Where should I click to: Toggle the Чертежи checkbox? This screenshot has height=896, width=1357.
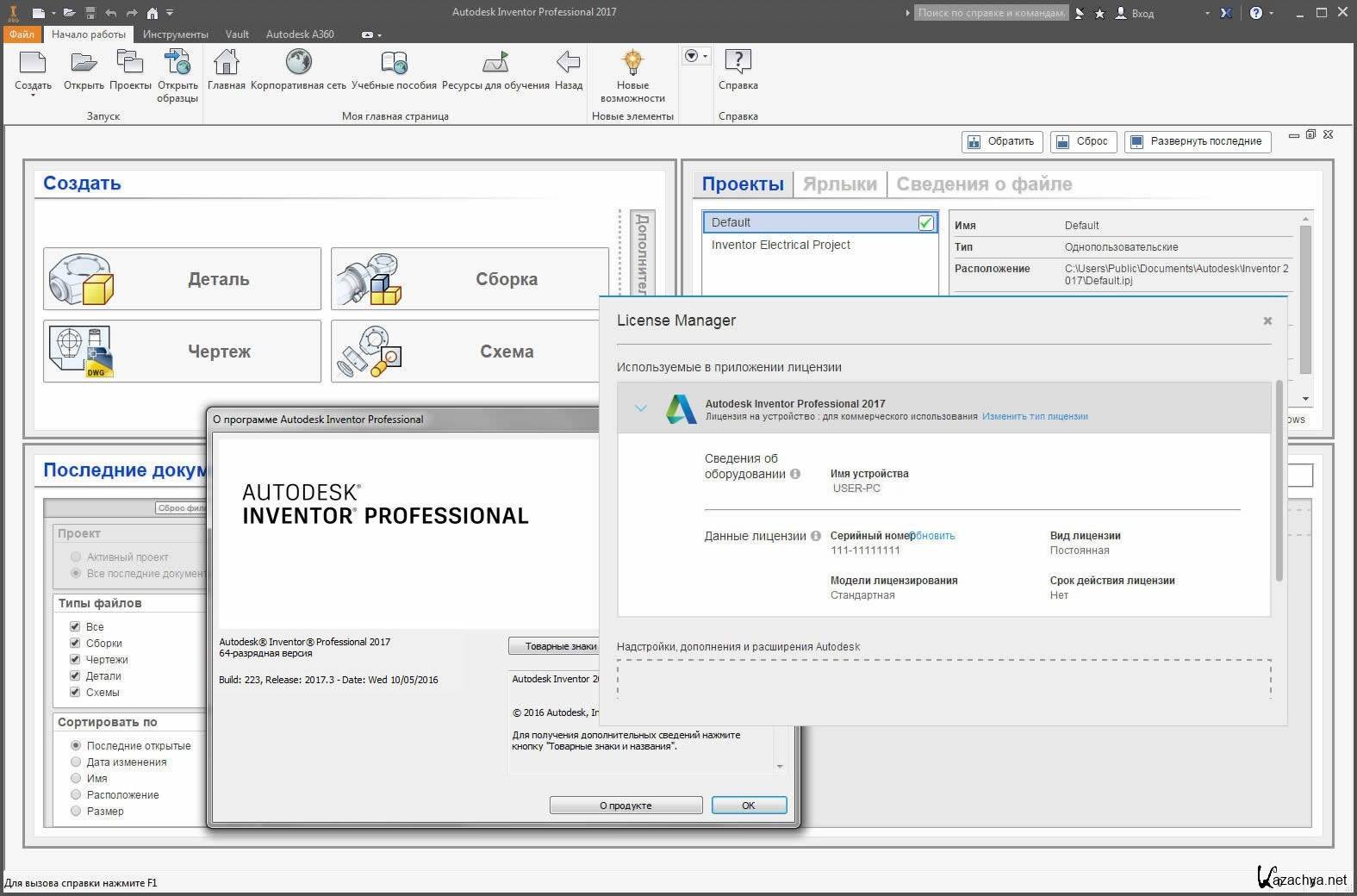[x=75, y=659]
